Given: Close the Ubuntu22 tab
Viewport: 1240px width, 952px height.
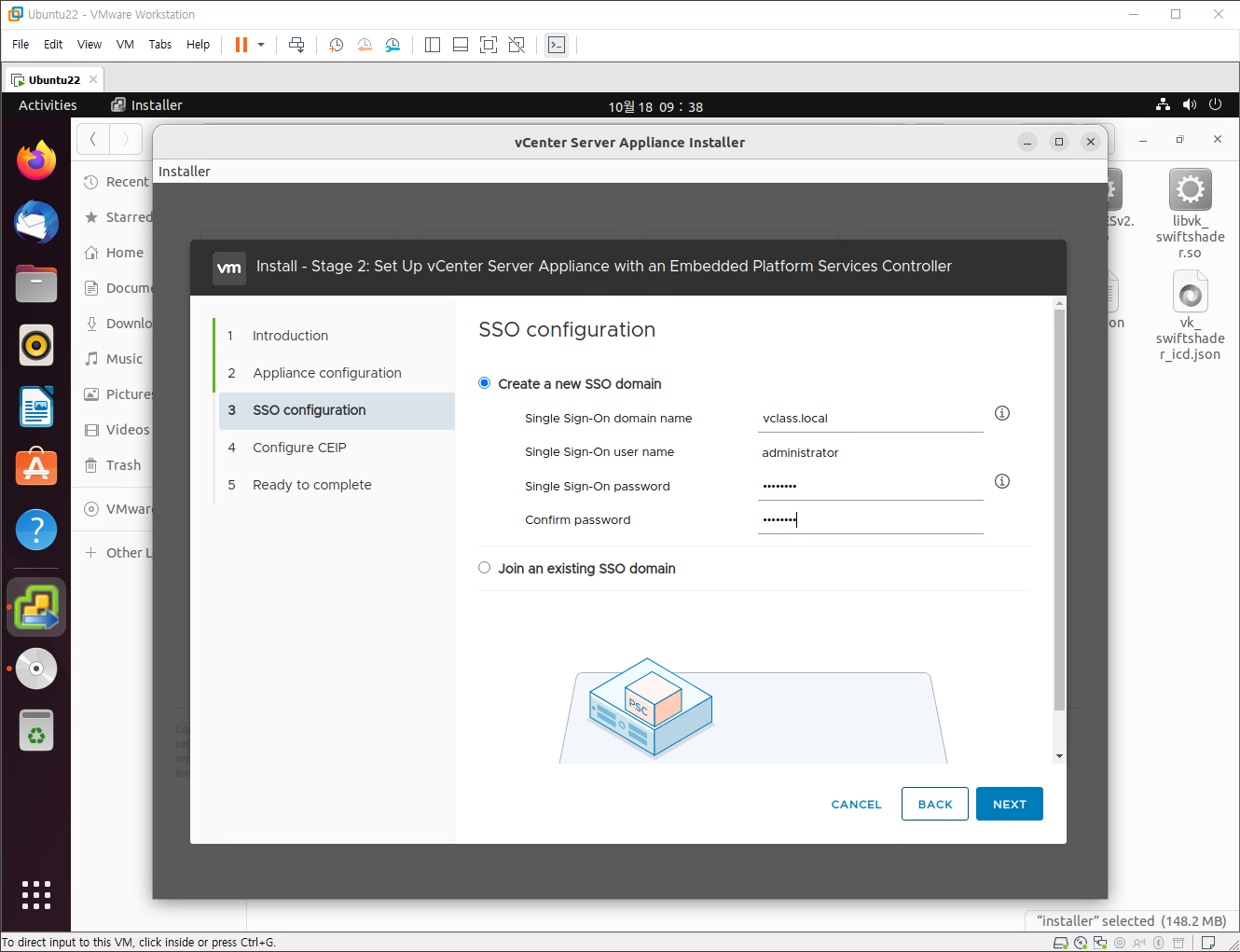Looking at the screenshot, I should 93,79.
